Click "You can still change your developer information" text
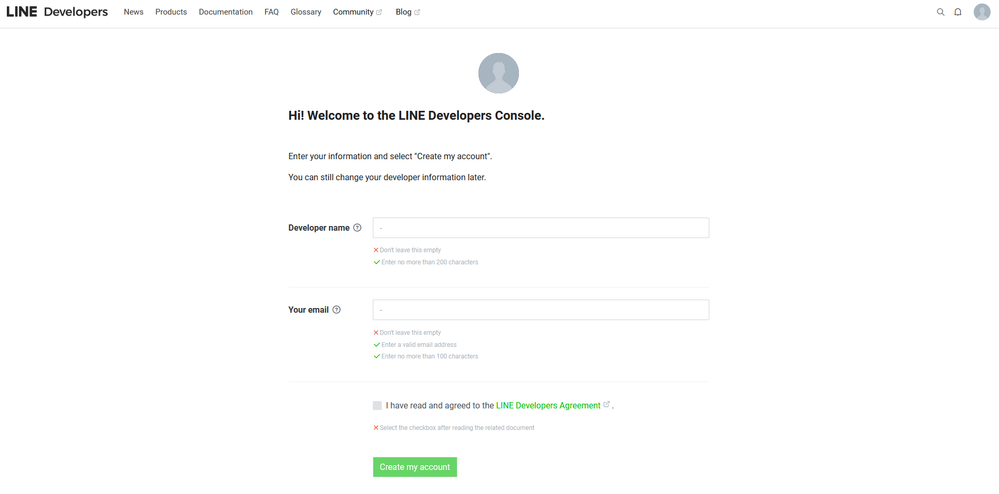This screenshot has width=999, height=494. (387, 177)
